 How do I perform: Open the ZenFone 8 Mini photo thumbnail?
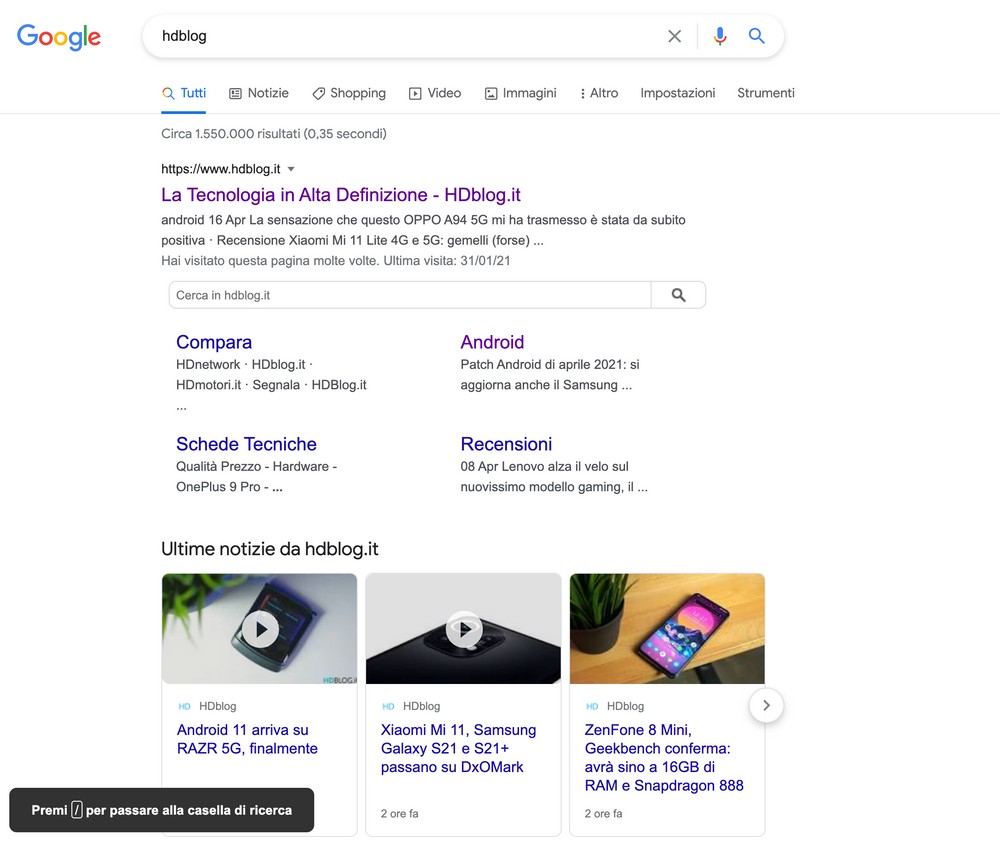tap(667, 628)
